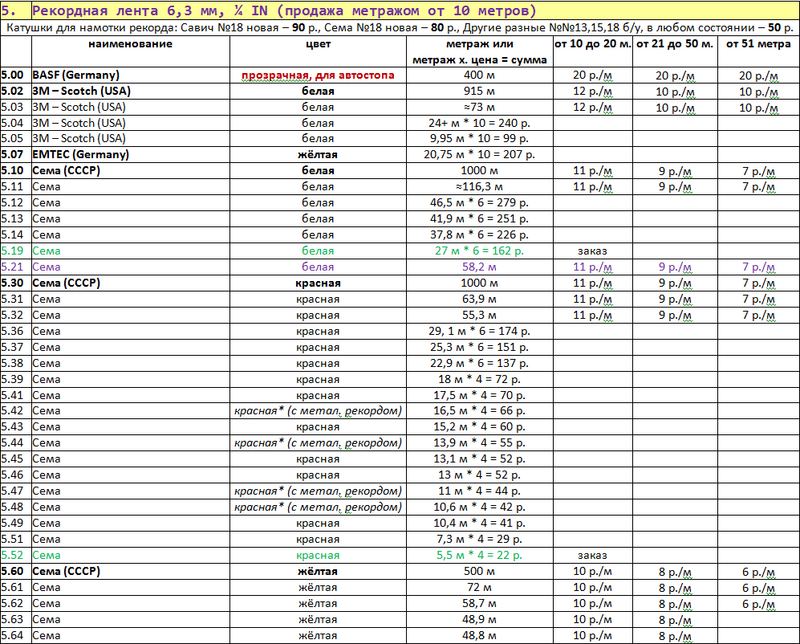
Task: Select '13,1 м * 4 = 52 р.' cell
Action: (480, 459)
